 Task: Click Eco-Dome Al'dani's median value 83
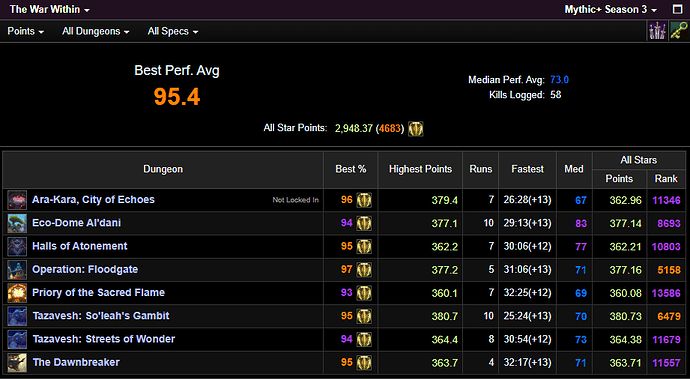[x=581, y=224]
